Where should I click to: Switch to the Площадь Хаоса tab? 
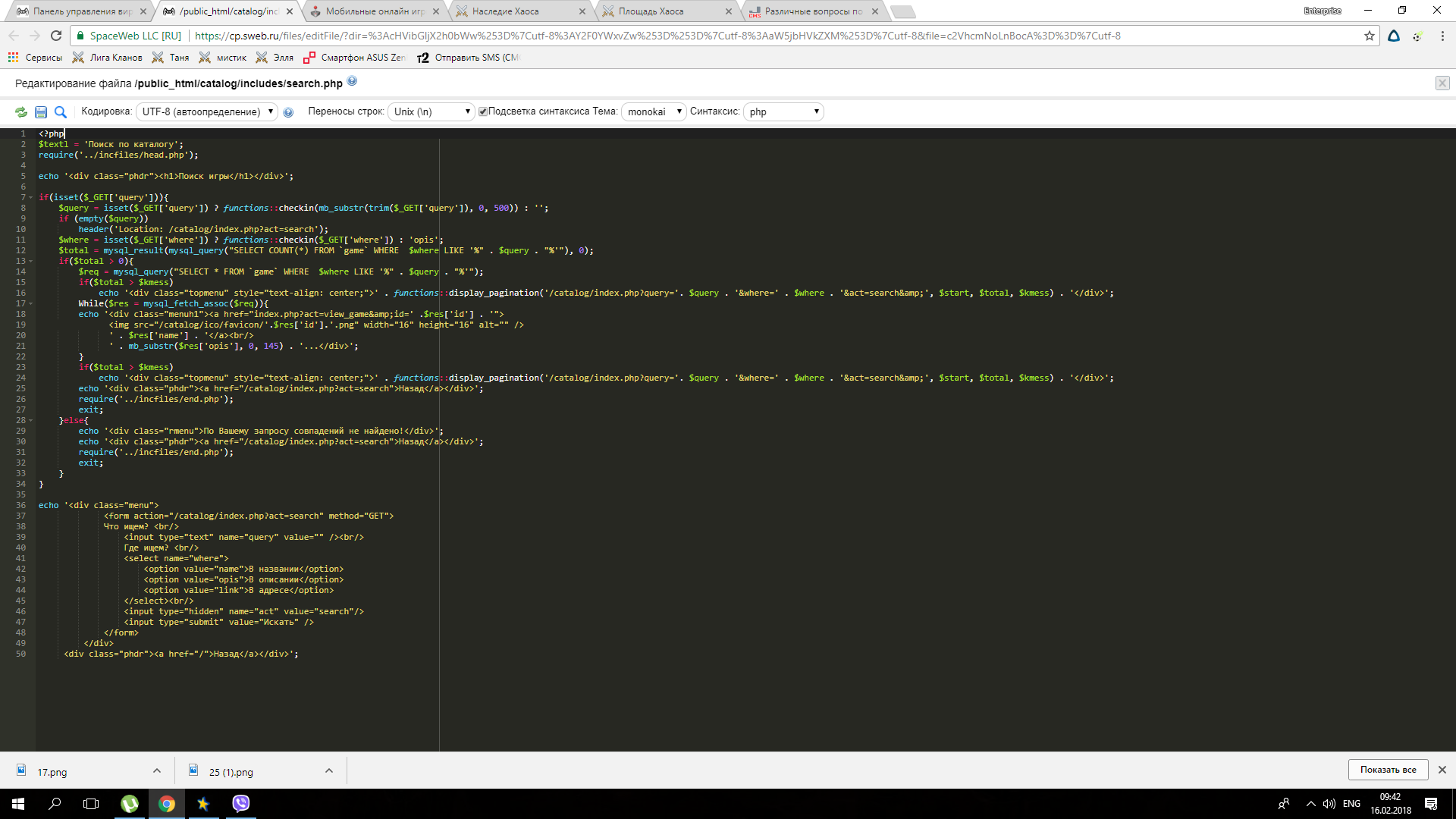pos(651,11)
